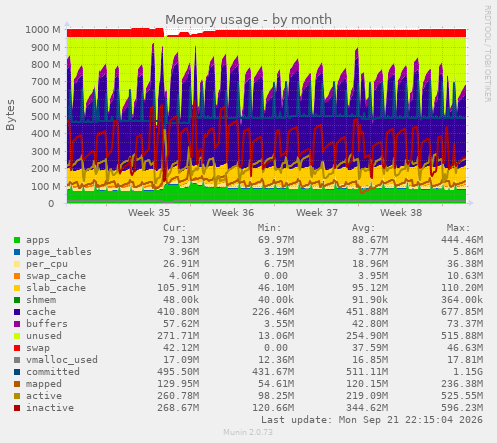Click the 'Week 37' x-axis label
The height and width of the screenshot is (443, 497).
pos(317,213)
